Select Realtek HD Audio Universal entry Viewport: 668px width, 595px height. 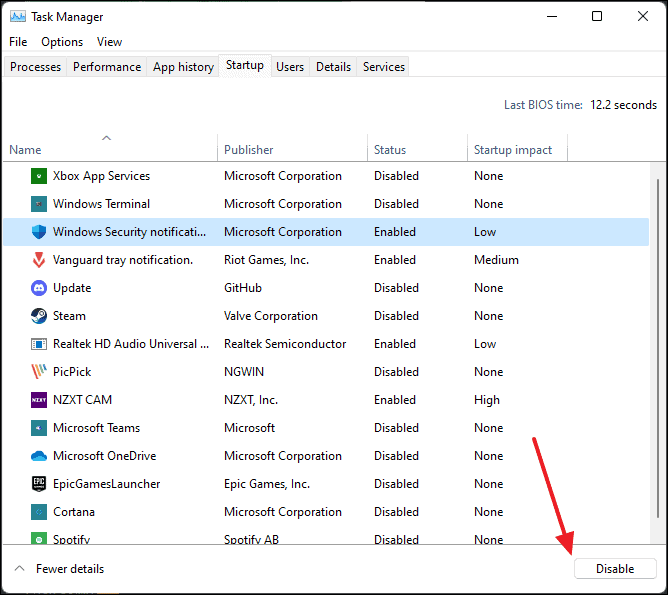[131, 344]
